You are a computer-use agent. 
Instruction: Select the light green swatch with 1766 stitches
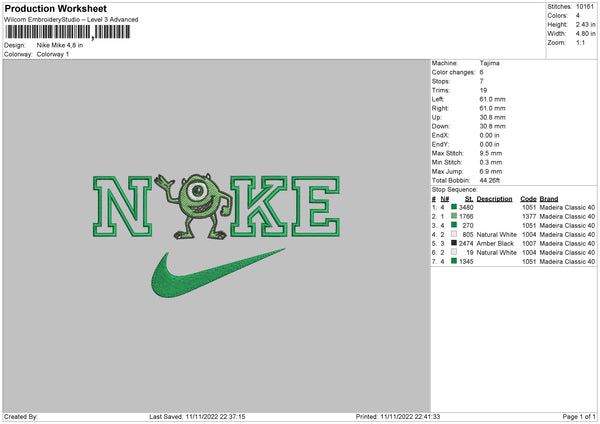tap(454, 216)
